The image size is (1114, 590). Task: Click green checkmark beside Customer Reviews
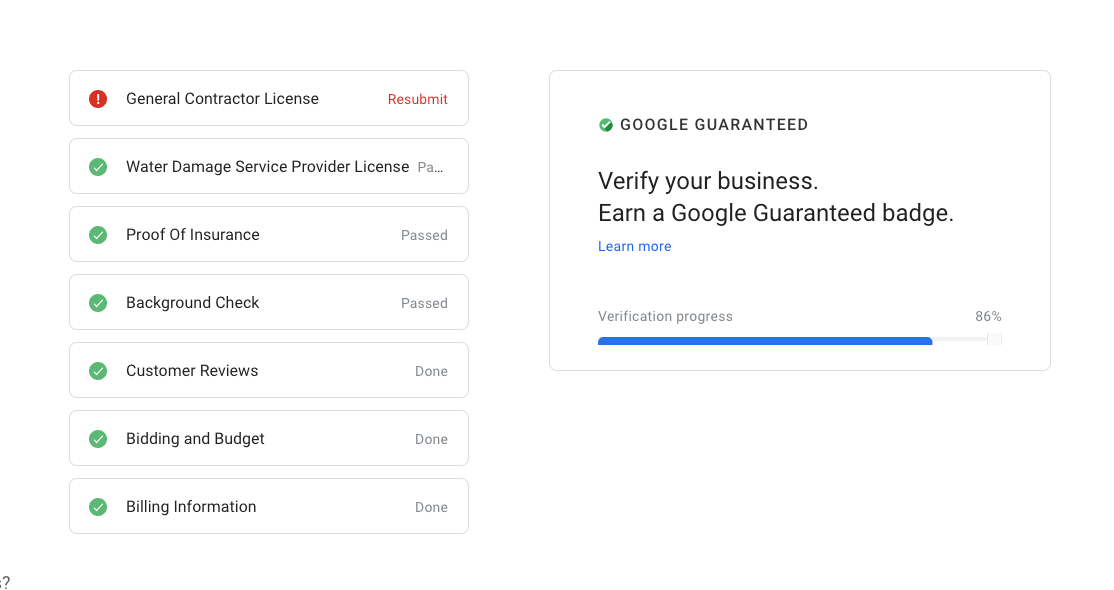pos(98,371)
